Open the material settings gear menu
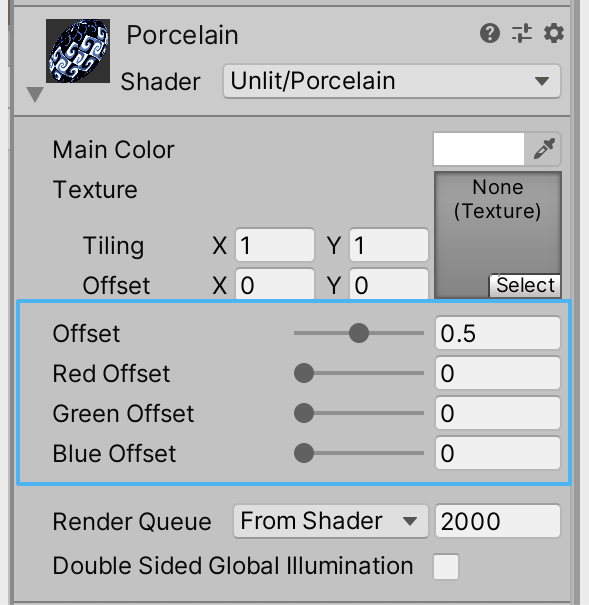This screenshot has width=589, height=605. click(x=554, y=33)
